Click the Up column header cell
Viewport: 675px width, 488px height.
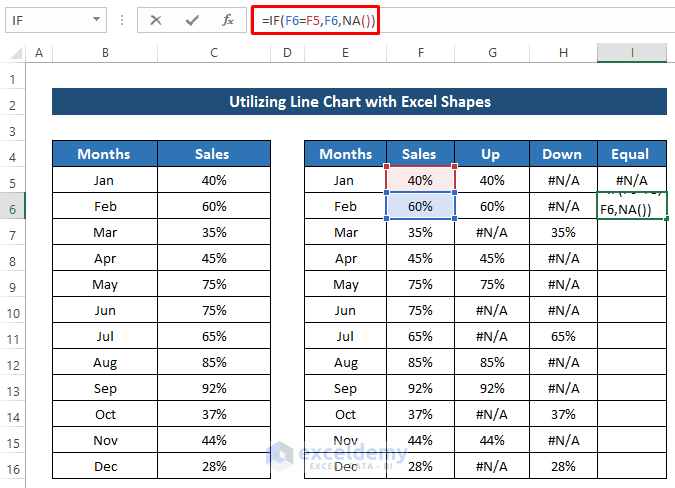492,154
